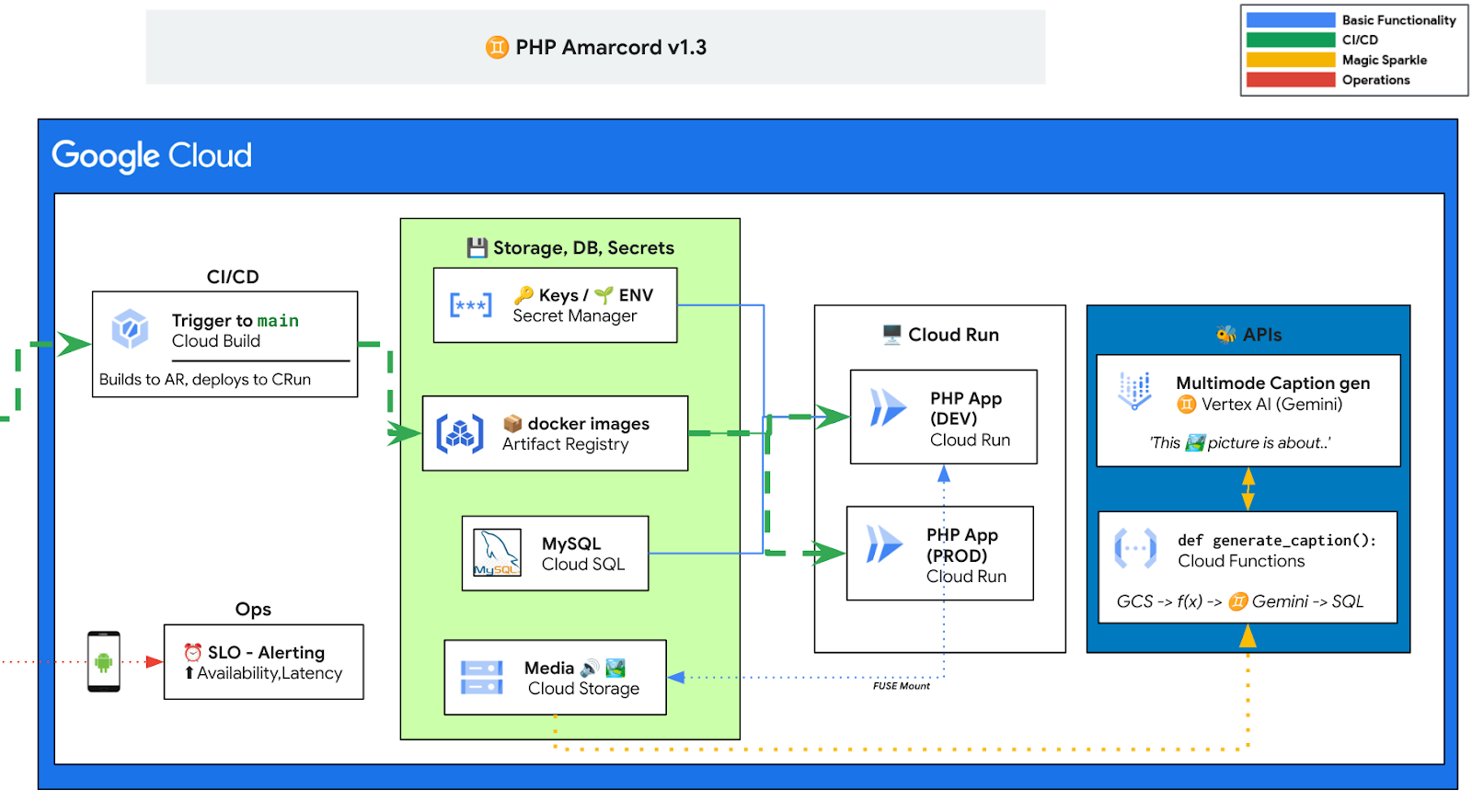Select the Vertex AI icon
Viewport: 1472px width, 812px height.
pos(1134,391)
